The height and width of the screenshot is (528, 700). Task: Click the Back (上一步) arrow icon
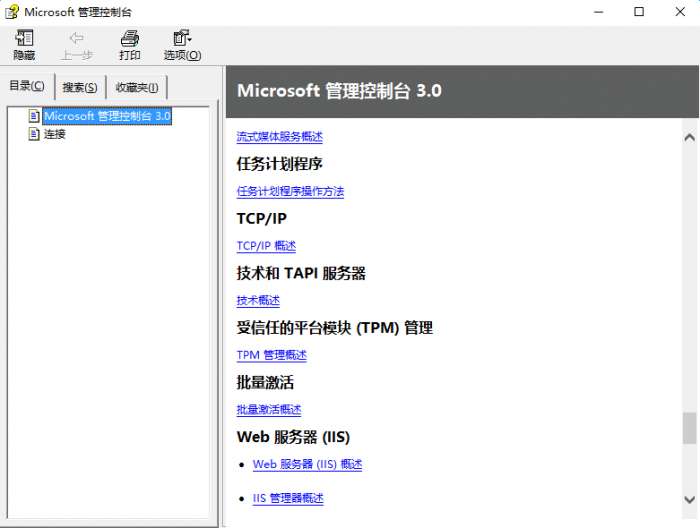coord(77,39)
